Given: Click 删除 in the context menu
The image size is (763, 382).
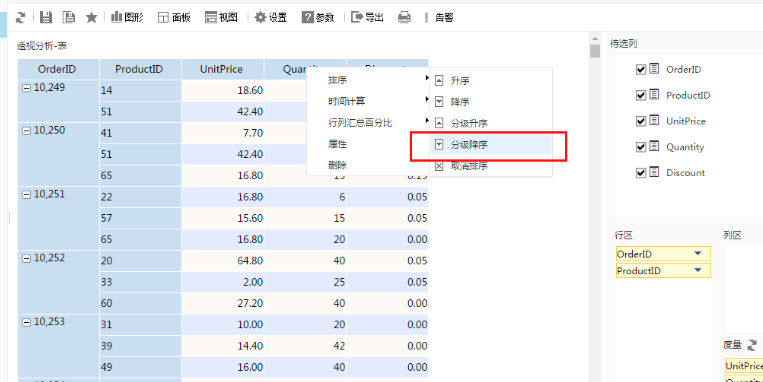Looking at the screenshot, I should pyautogui.click(x=337, y=165).
